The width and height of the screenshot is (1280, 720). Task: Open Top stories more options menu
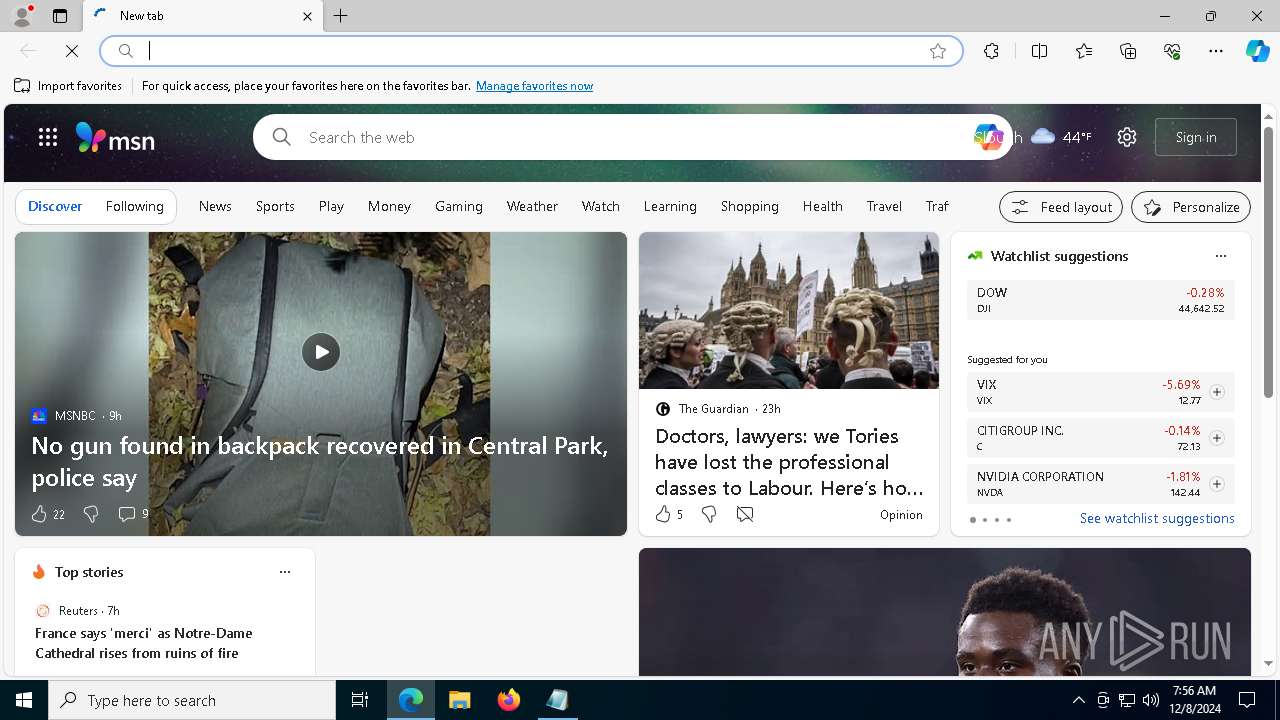click(285, 572)
